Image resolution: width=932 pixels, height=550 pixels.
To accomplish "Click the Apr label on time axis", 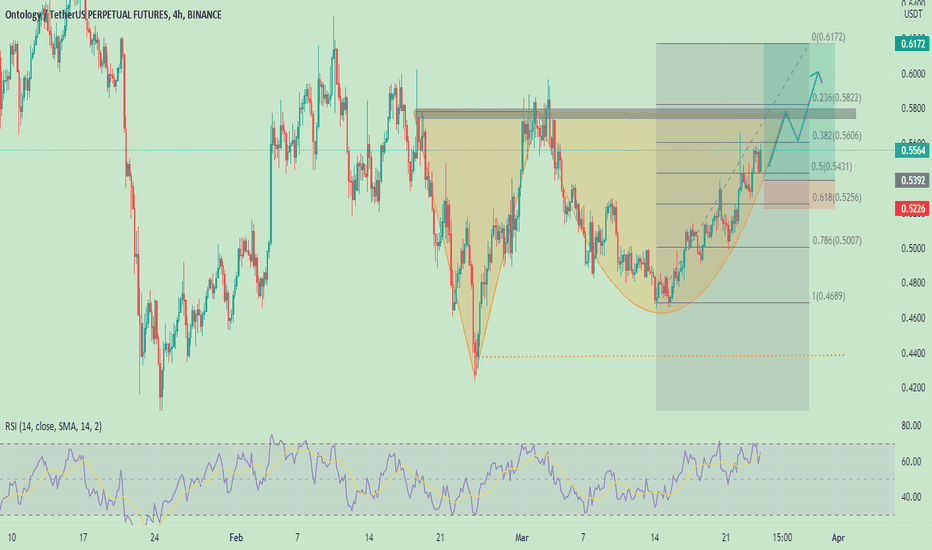I will click(x=838, y=538).
